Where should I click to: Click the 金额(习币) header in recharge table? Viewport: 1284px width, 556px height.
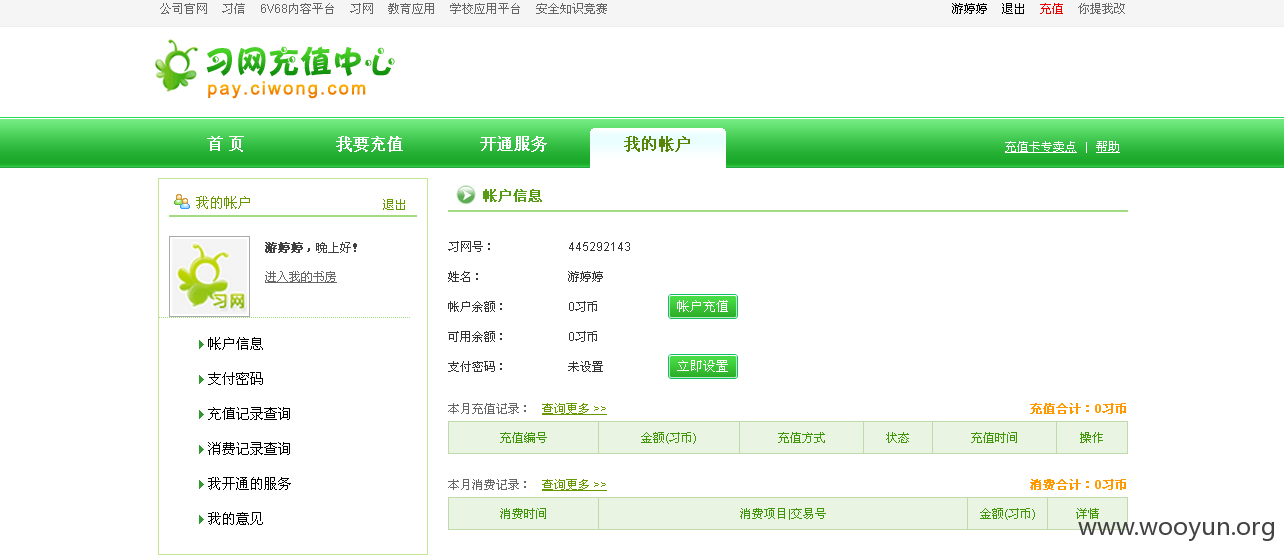(669, 438)
